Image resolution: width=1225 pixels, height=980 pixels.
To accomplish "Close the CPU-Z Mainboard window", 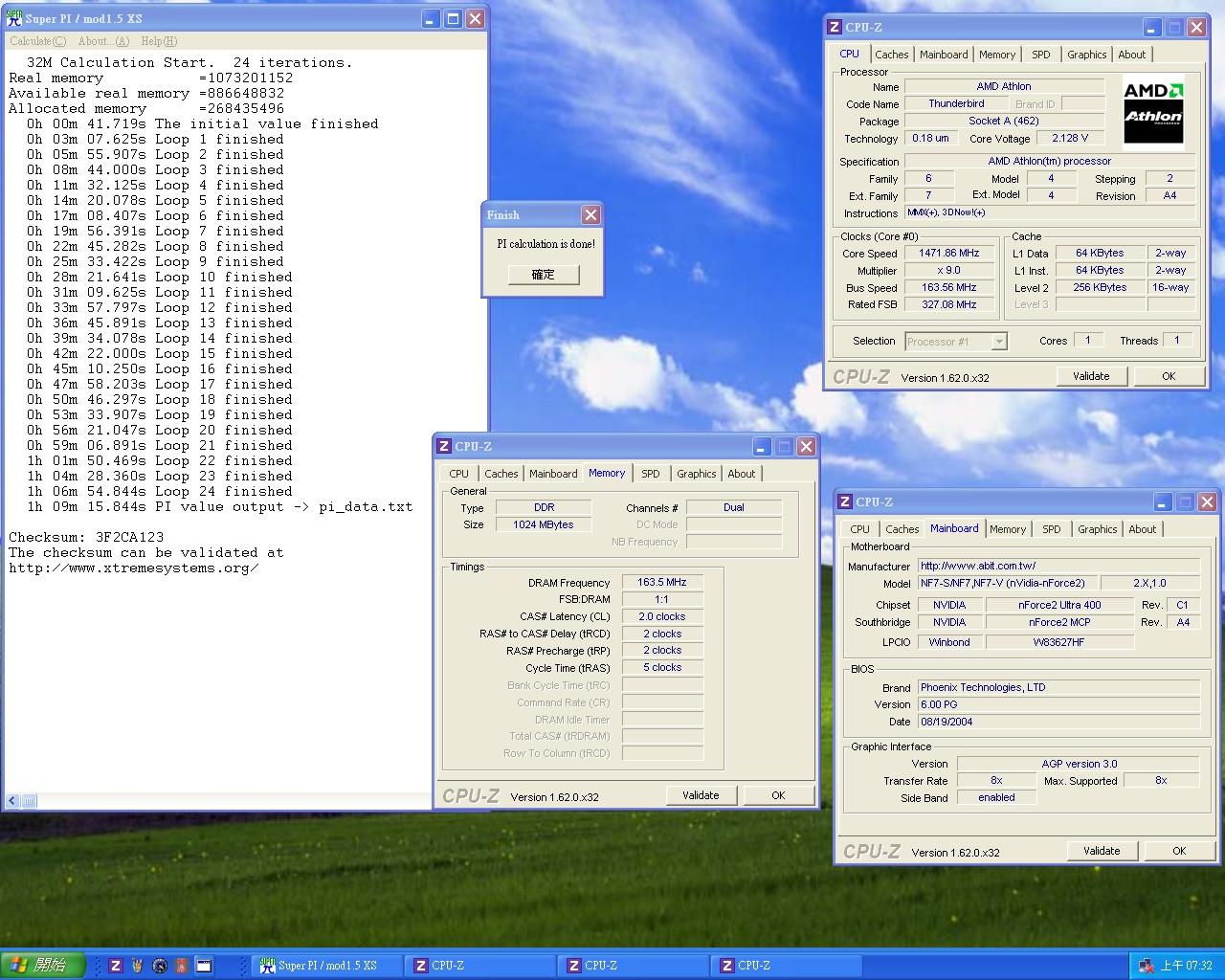I will (x=1207, y=501).
